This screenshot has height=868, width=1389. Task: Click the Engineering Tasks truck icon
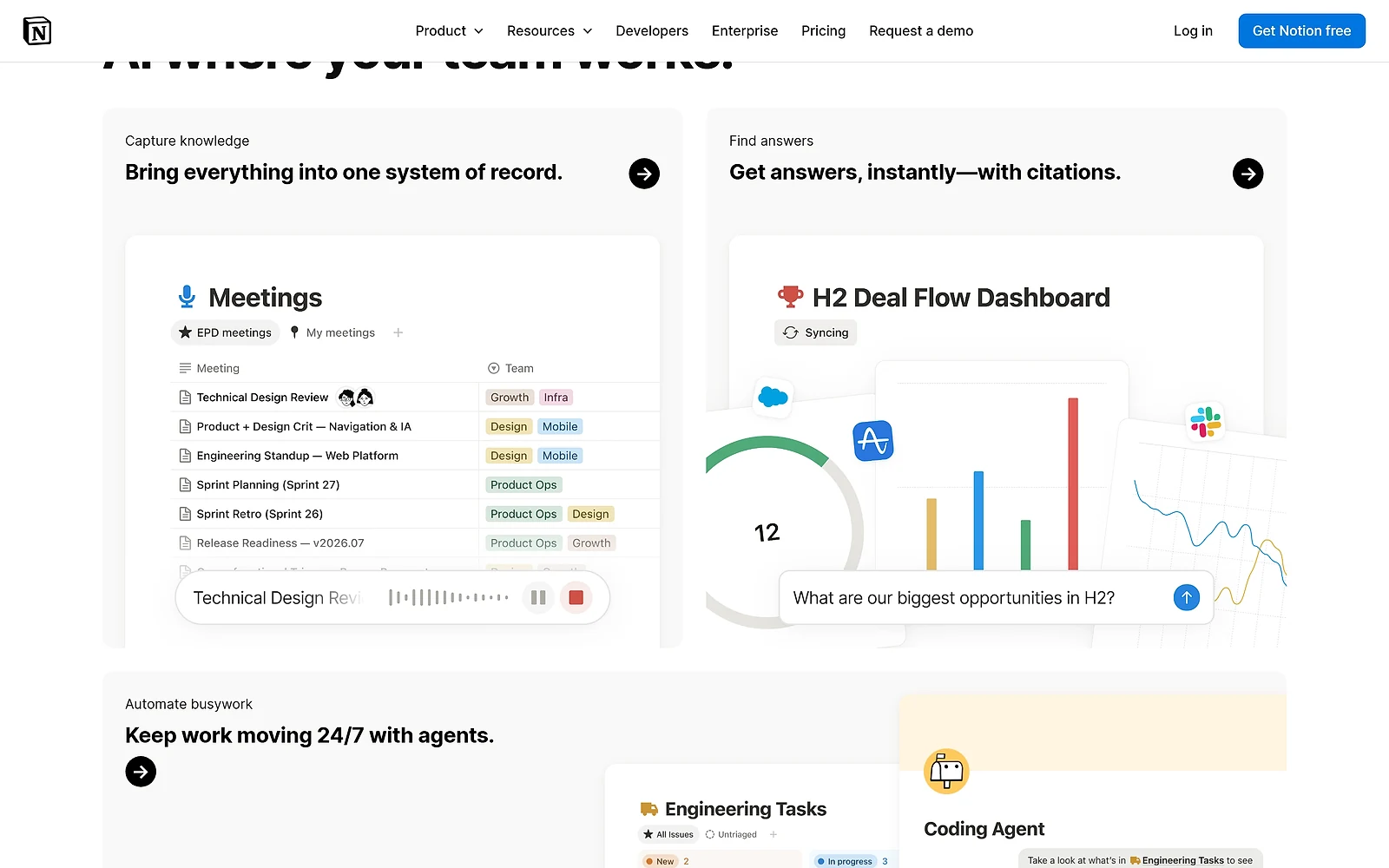648,809
